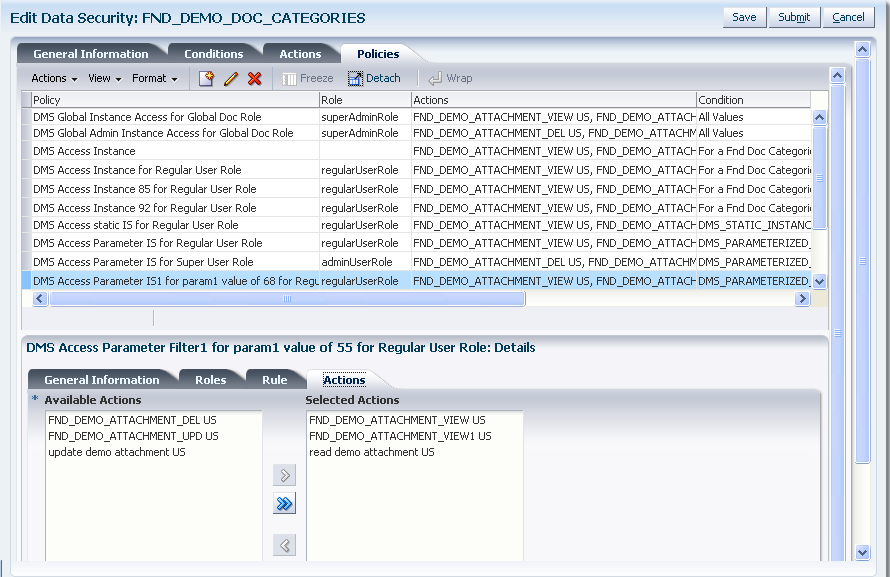Click the Submit button

pos(794,17)
